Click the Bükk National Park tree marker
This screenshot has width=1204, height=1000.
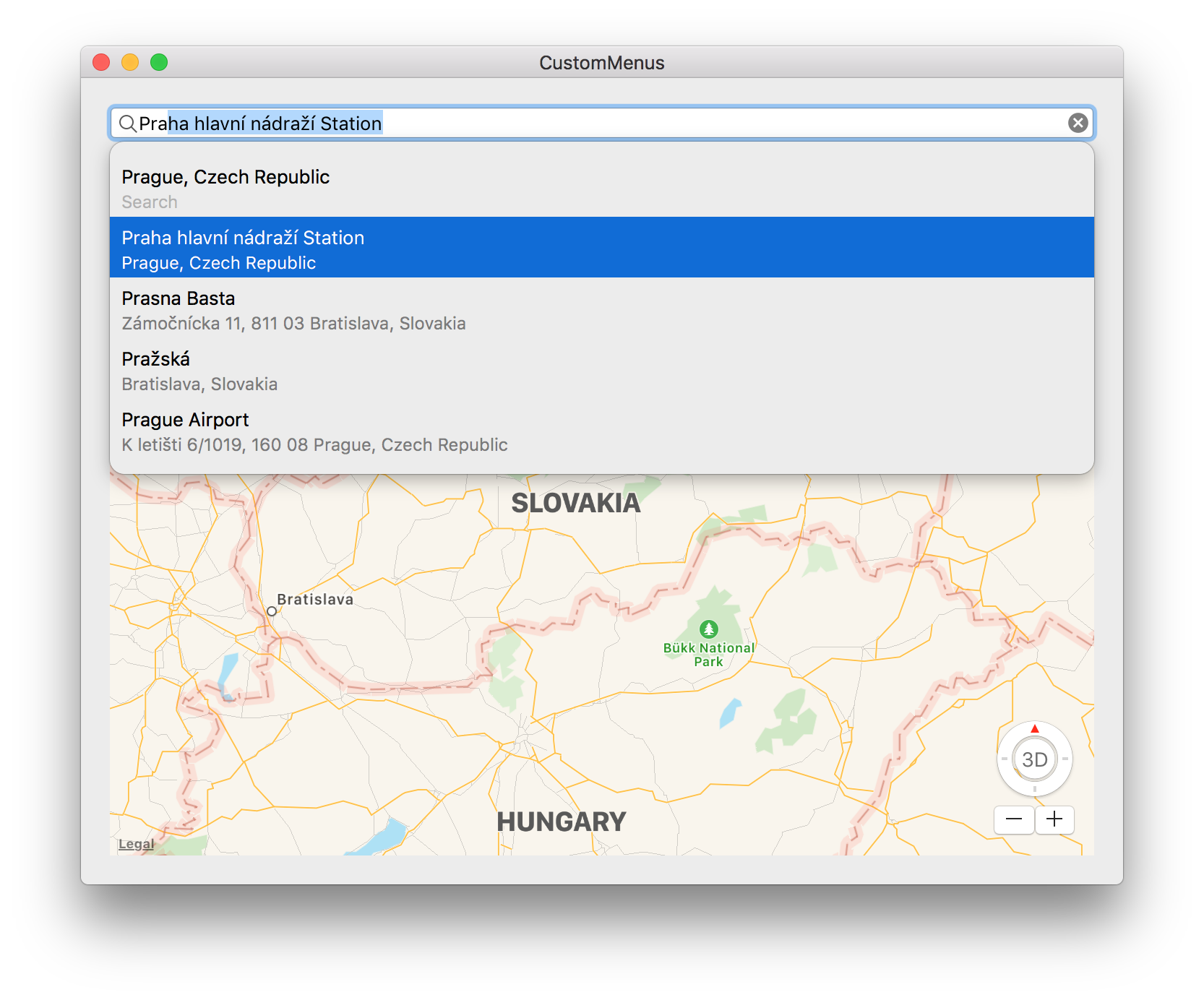click(x=709, y=629)
